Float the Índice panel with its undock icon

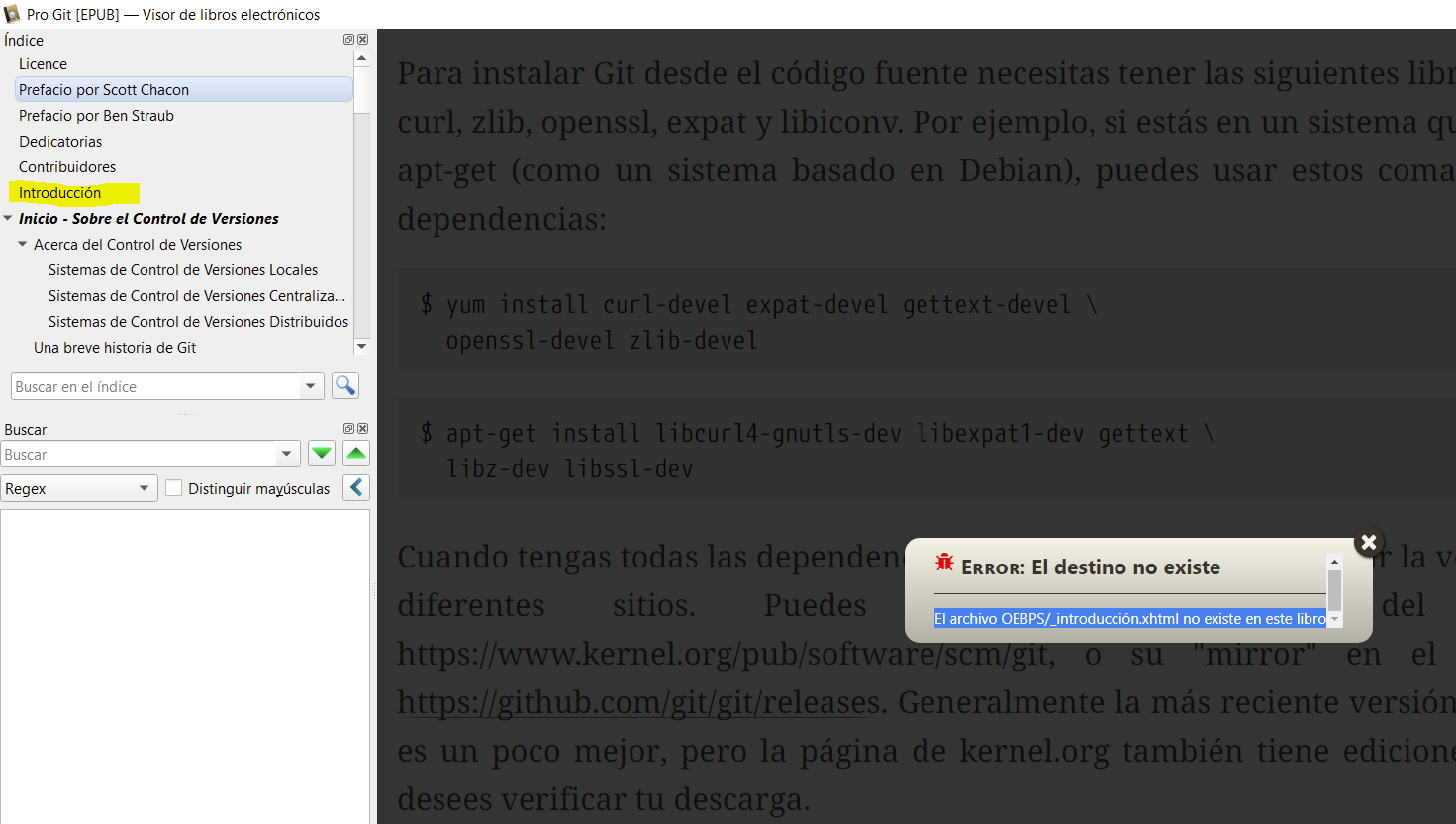(x=348, y=40)
